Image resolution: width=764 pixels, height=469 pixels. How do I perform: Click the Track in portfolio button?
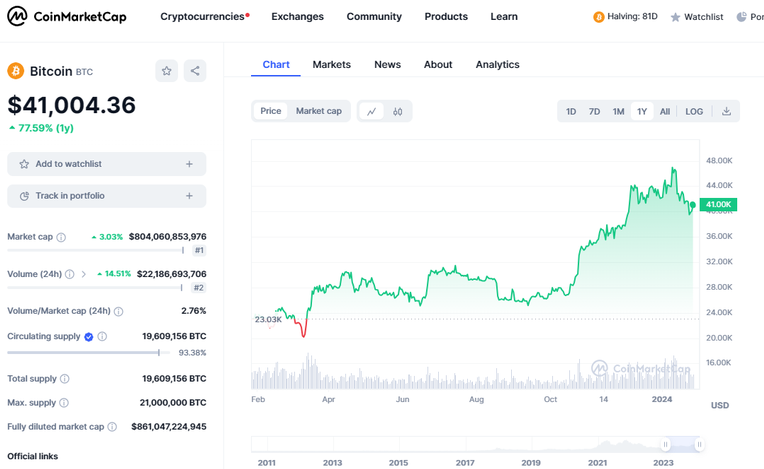coord(107,196)
